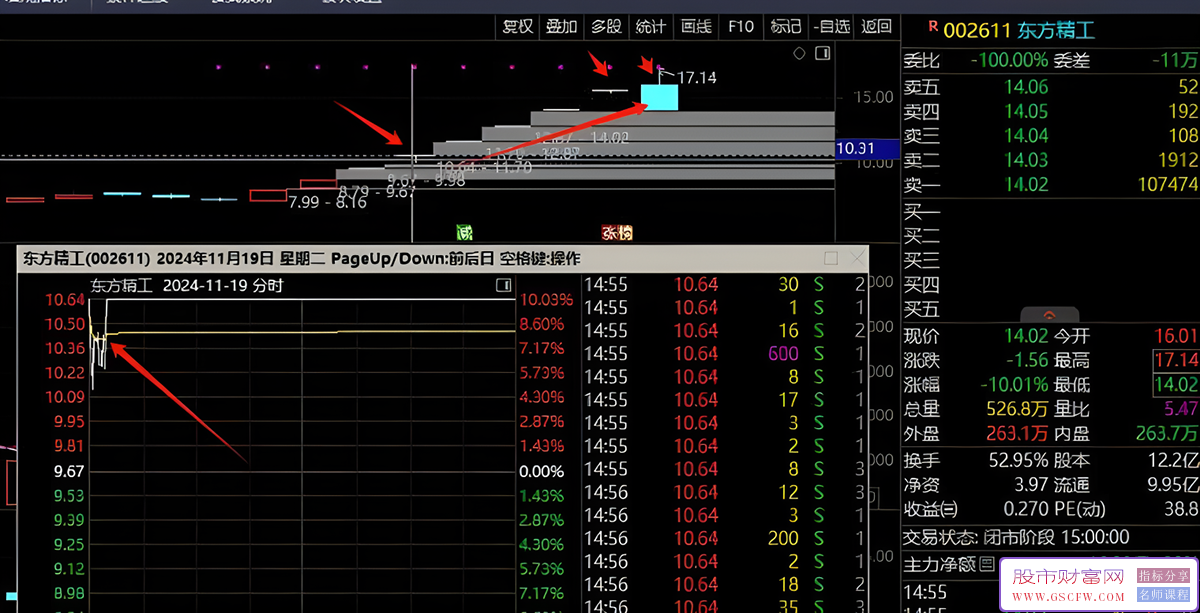The width and height of the screenshot is (1200, 613).
Task: Maximize the 东方精工 intraday popup window
Action: [x=831, y=258]
